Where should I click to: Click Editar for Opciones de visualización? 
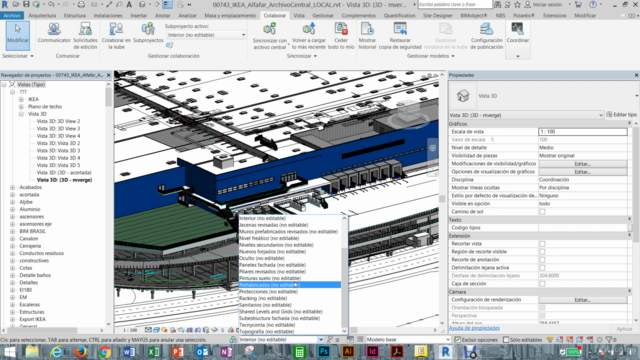(x=582, y=172)
